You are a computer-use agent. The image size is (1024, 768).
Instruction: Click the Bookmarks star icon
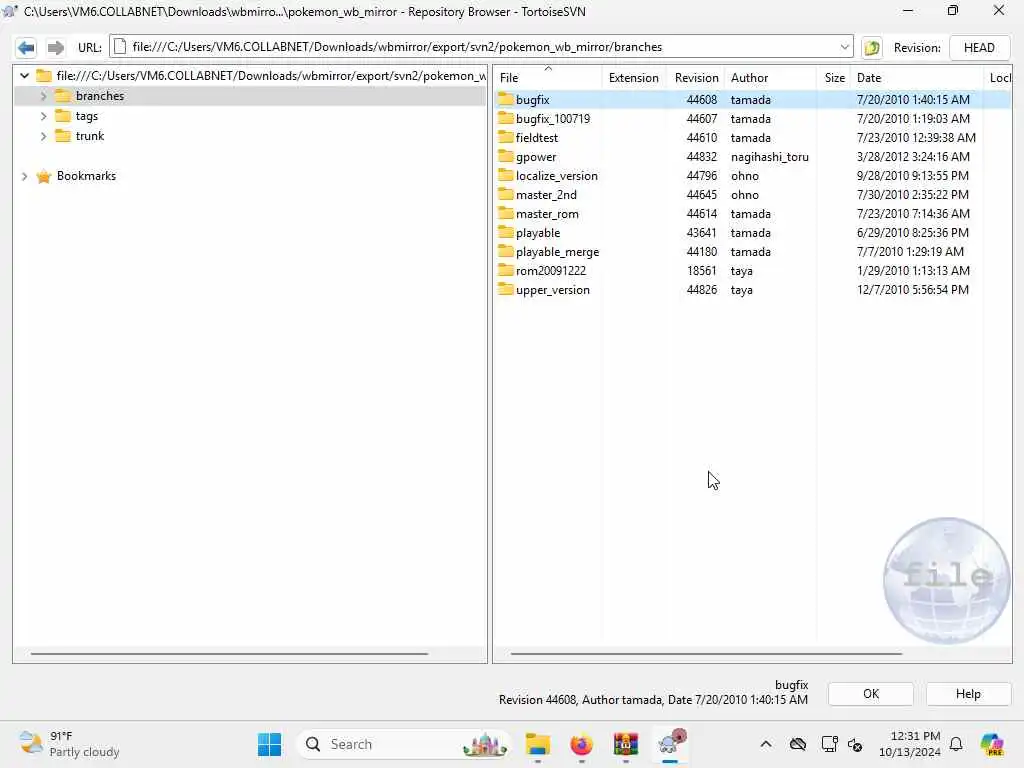pyautogui.click(x=44, y=176)
